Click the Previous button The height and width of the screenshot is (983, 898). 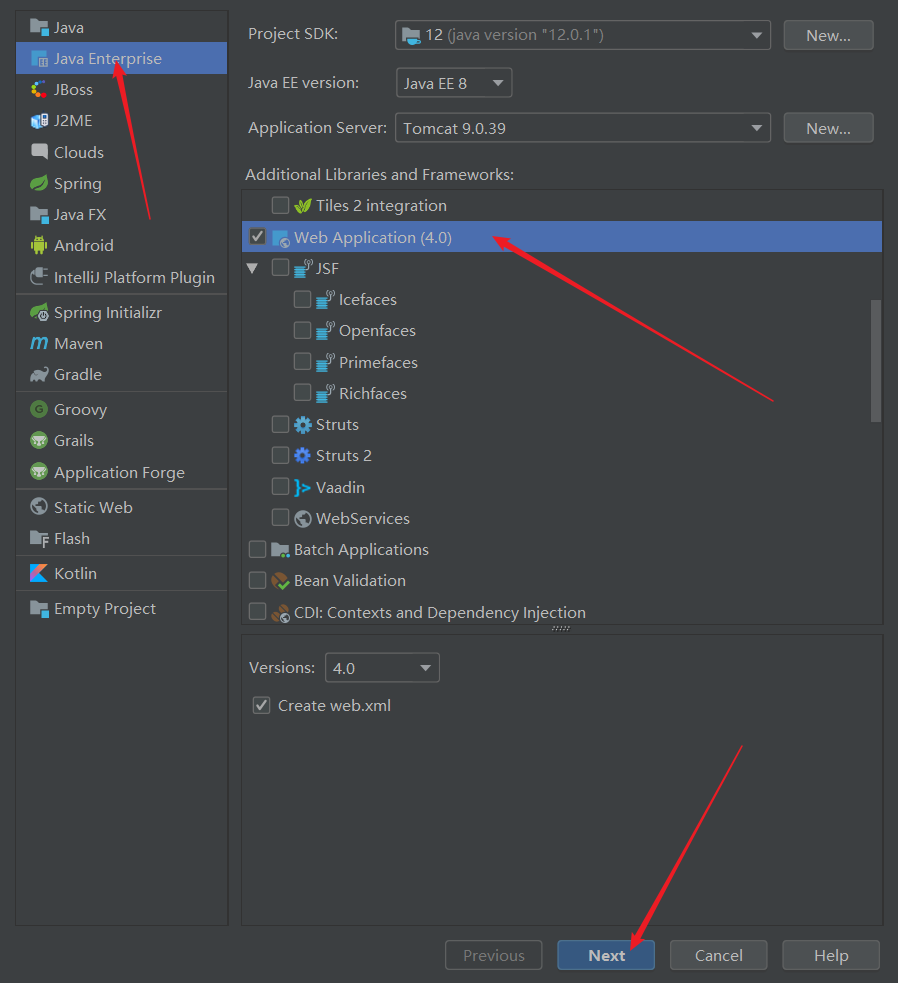[x=494, y=955]
